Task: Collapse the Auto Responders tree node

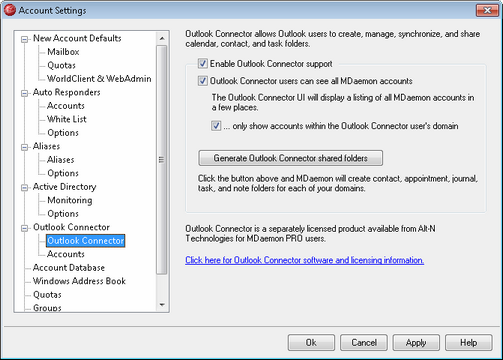Action: coord(24,93)
